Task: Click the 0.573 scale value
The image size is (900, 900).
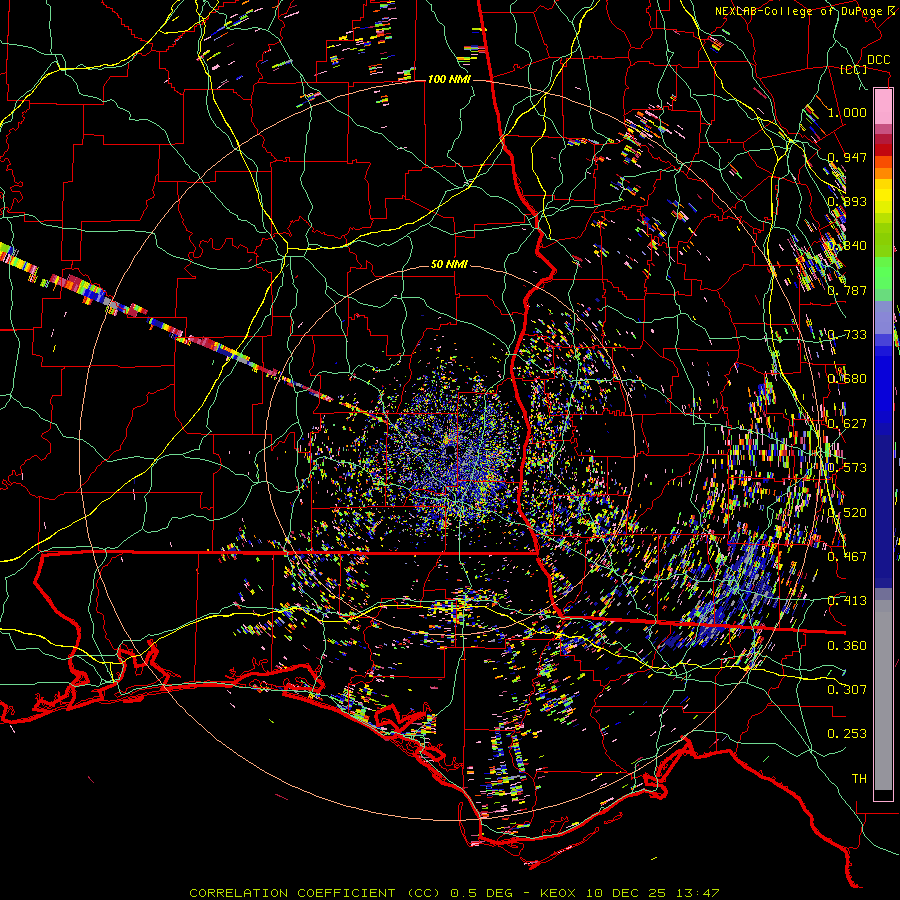Action: [847, 468]
